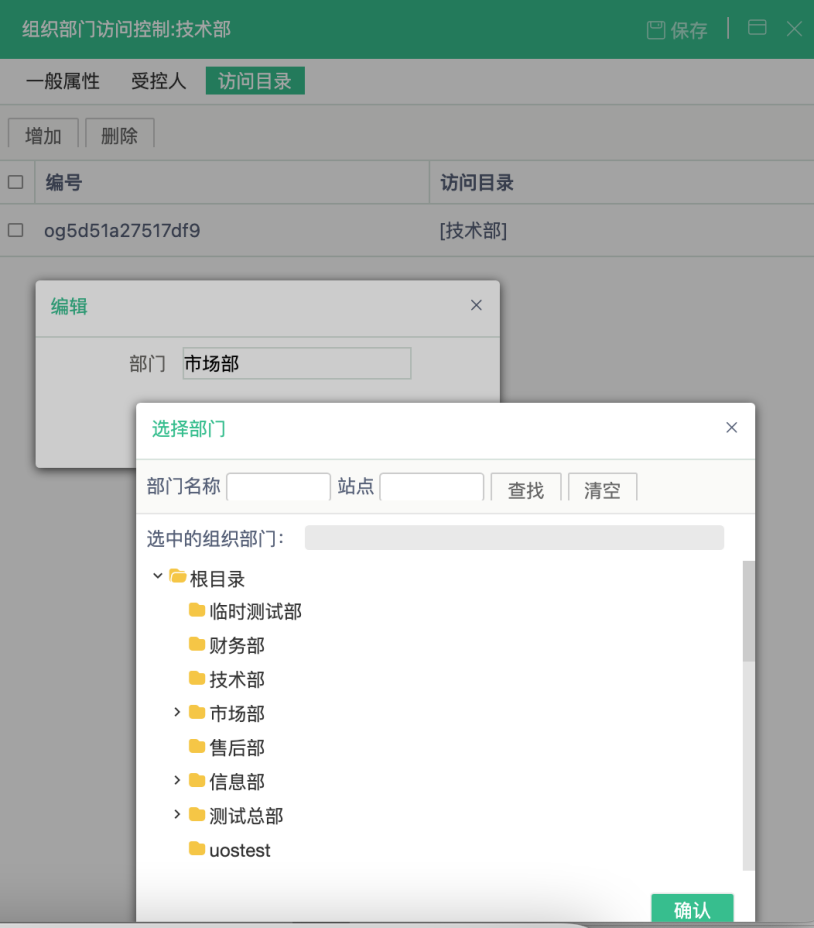Screen dimensions: 814x928
Task: Switch to the 受控人 tab
Action: [x=159, y=82]
